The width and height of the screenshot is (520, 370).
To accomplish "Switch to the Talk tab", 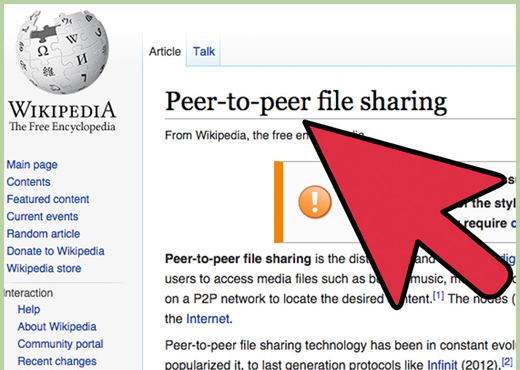I will (204, 52).
